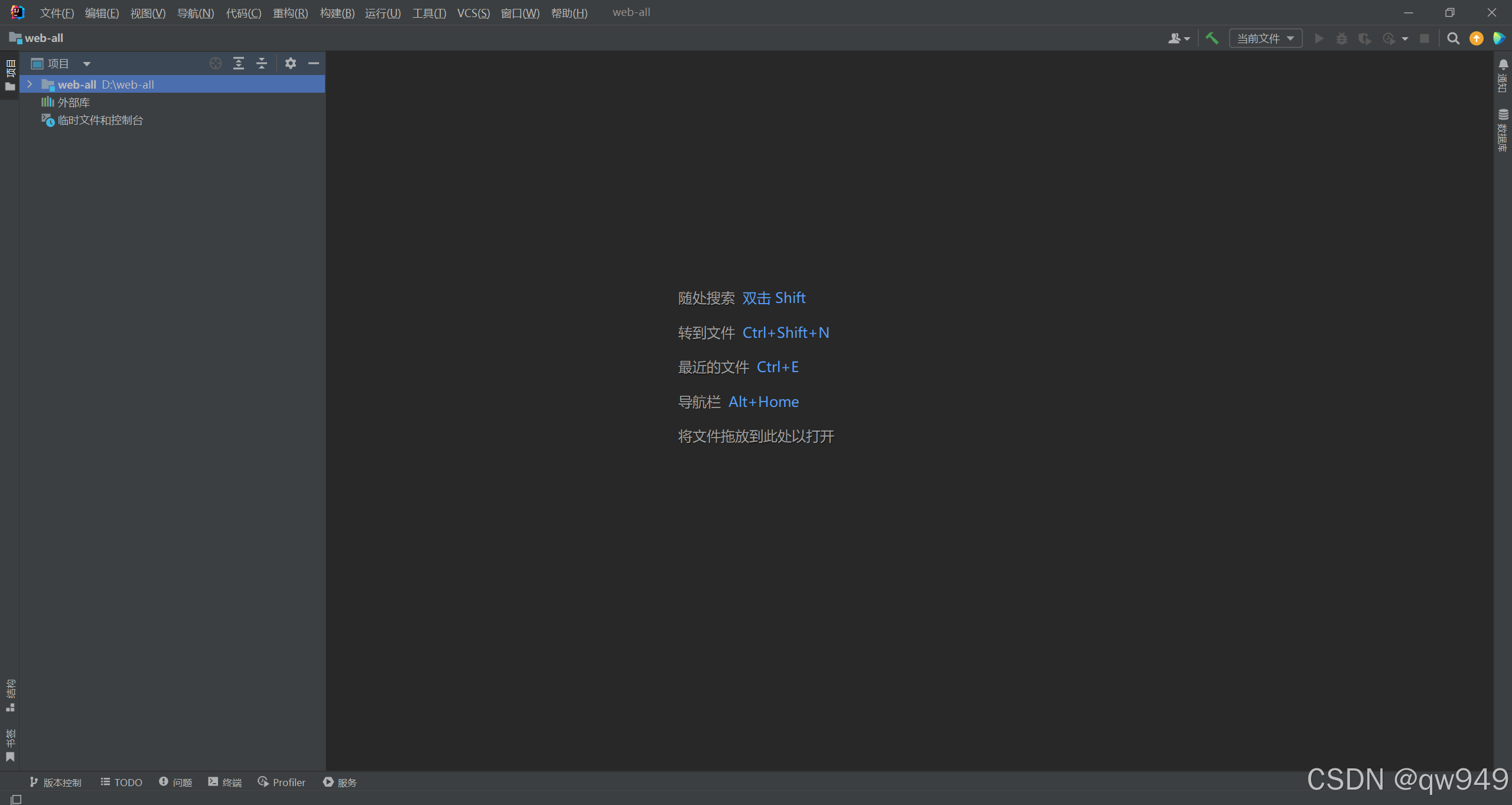Click the Build project hammer icon
The width and height of the screenshot is (1512, 805).
(1212, 38)
